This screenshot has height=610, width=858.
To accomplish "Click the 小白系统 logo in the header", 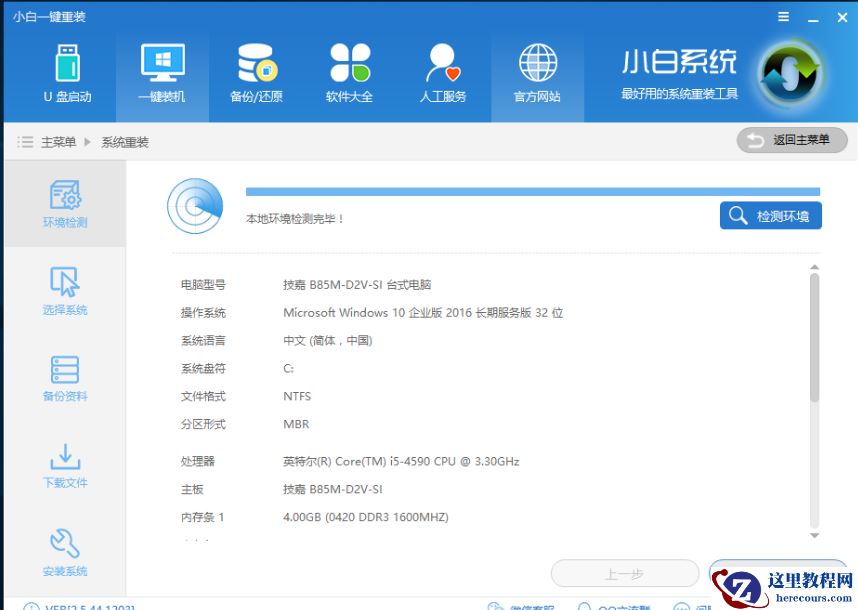I will coord(790,75).
